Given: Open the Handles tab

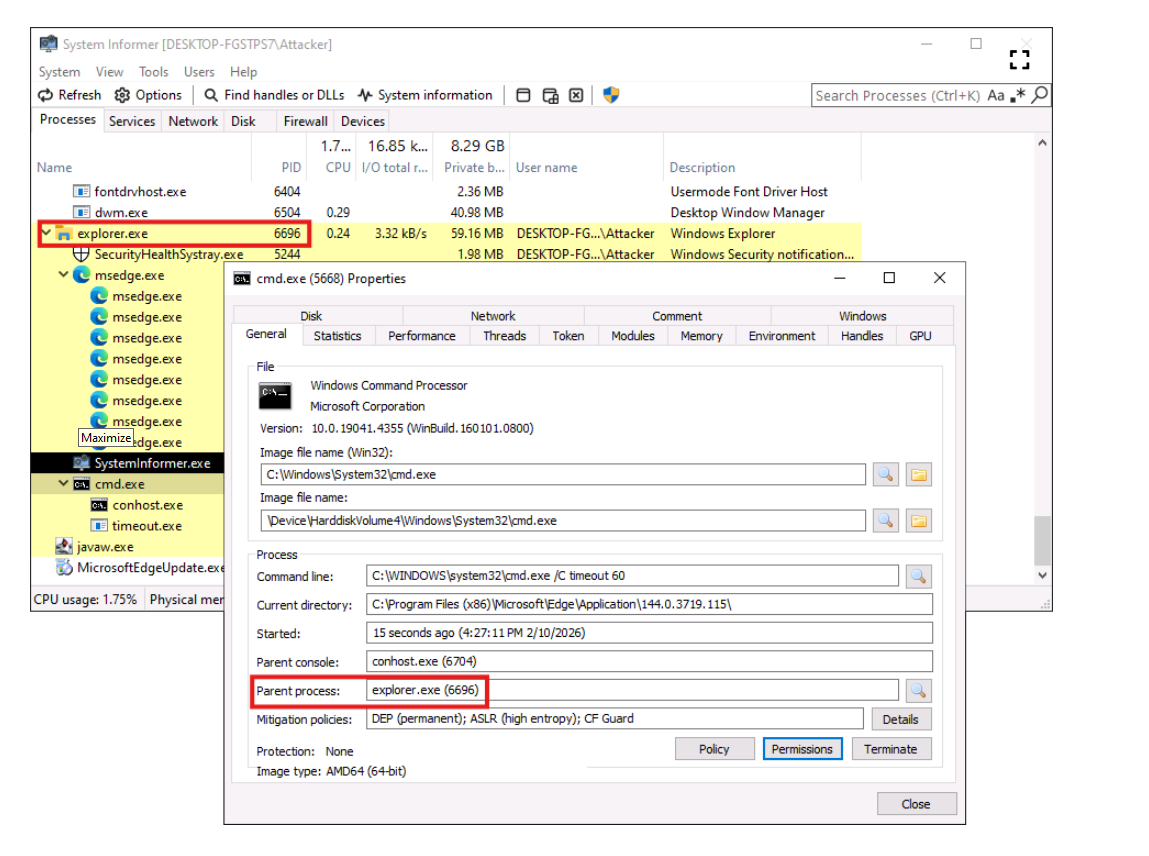Looking at the screenshot, I should 862,336.
